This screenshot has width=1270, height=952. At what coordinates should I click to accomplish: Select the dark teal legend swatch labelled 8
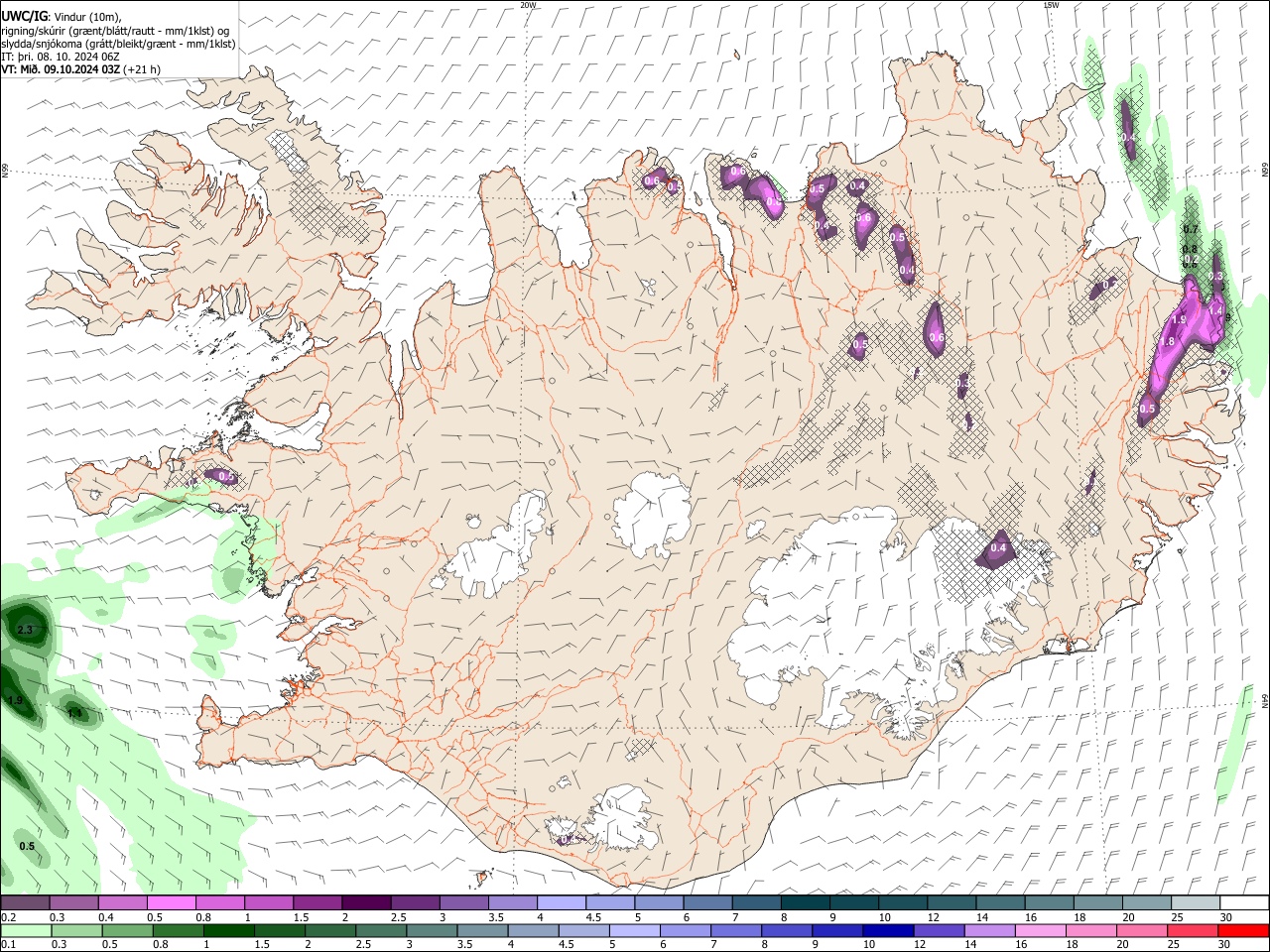point(805,902)
